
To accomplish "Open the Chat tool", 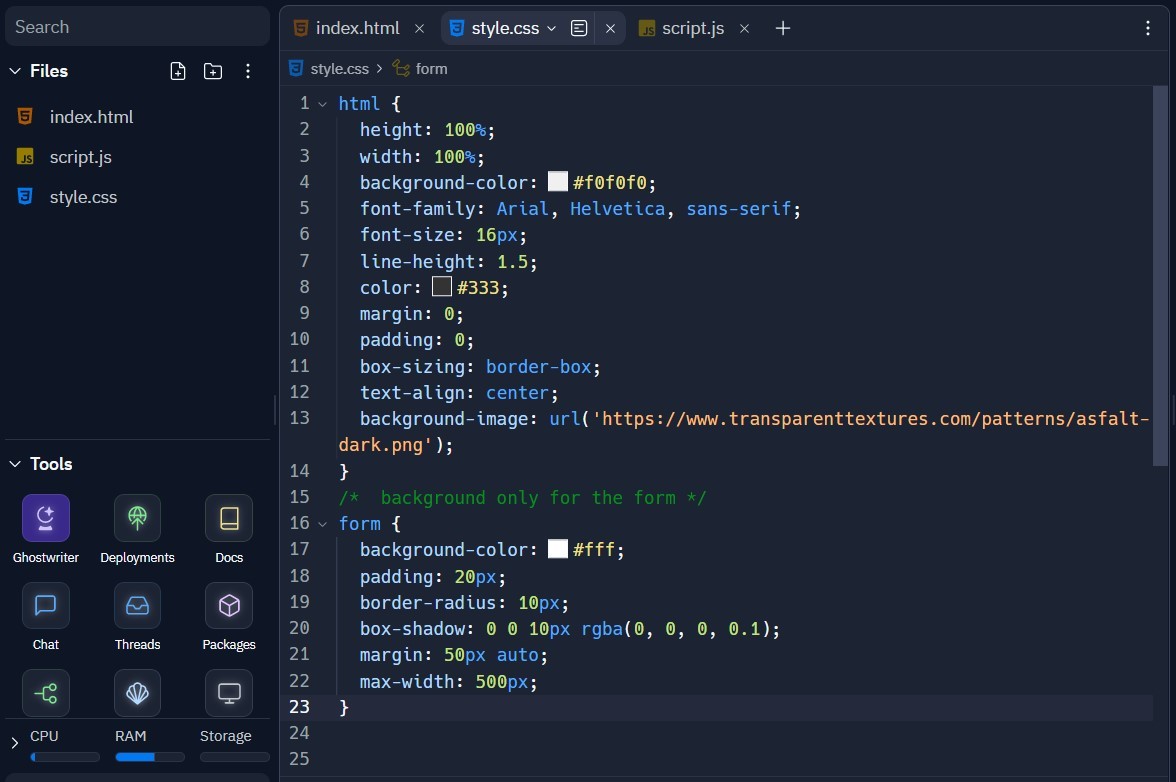I will point(46,605).
